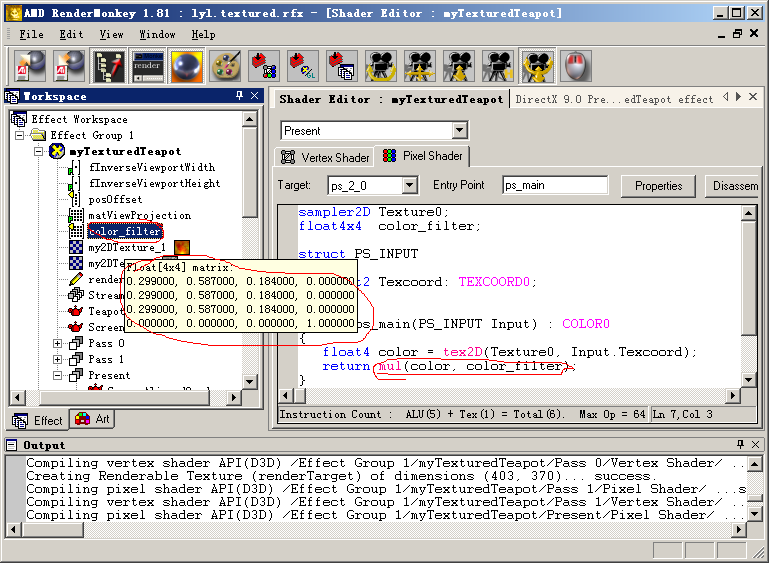Click Output panel horizontal scroll right arrow
Image resolution: width=769 pixels, height=563 pixels.
pyautogui.click(x=739, y=530)
